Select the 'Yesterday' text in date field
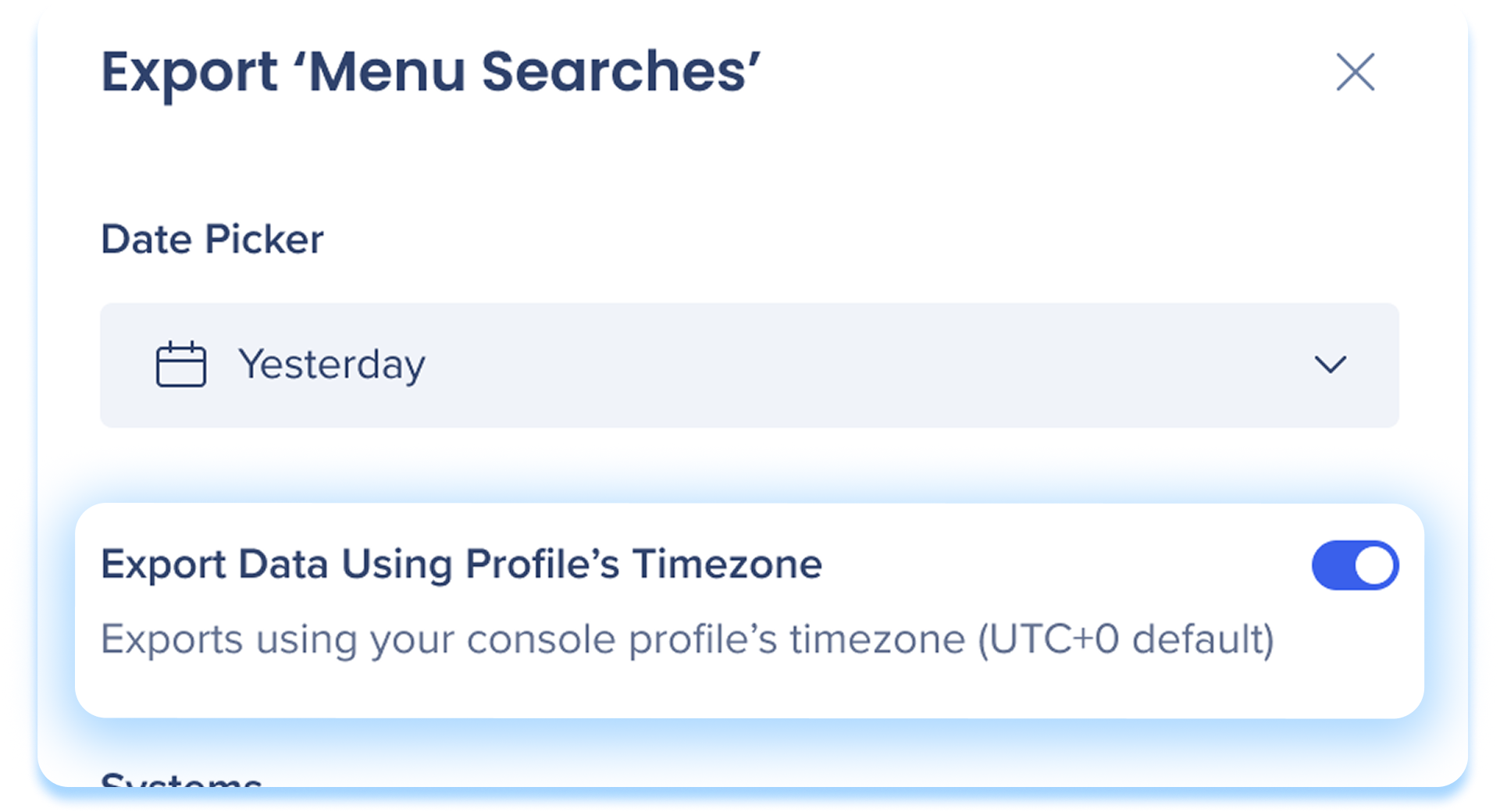This screenshot has width=1500, height=812. [x=332, y=365]
